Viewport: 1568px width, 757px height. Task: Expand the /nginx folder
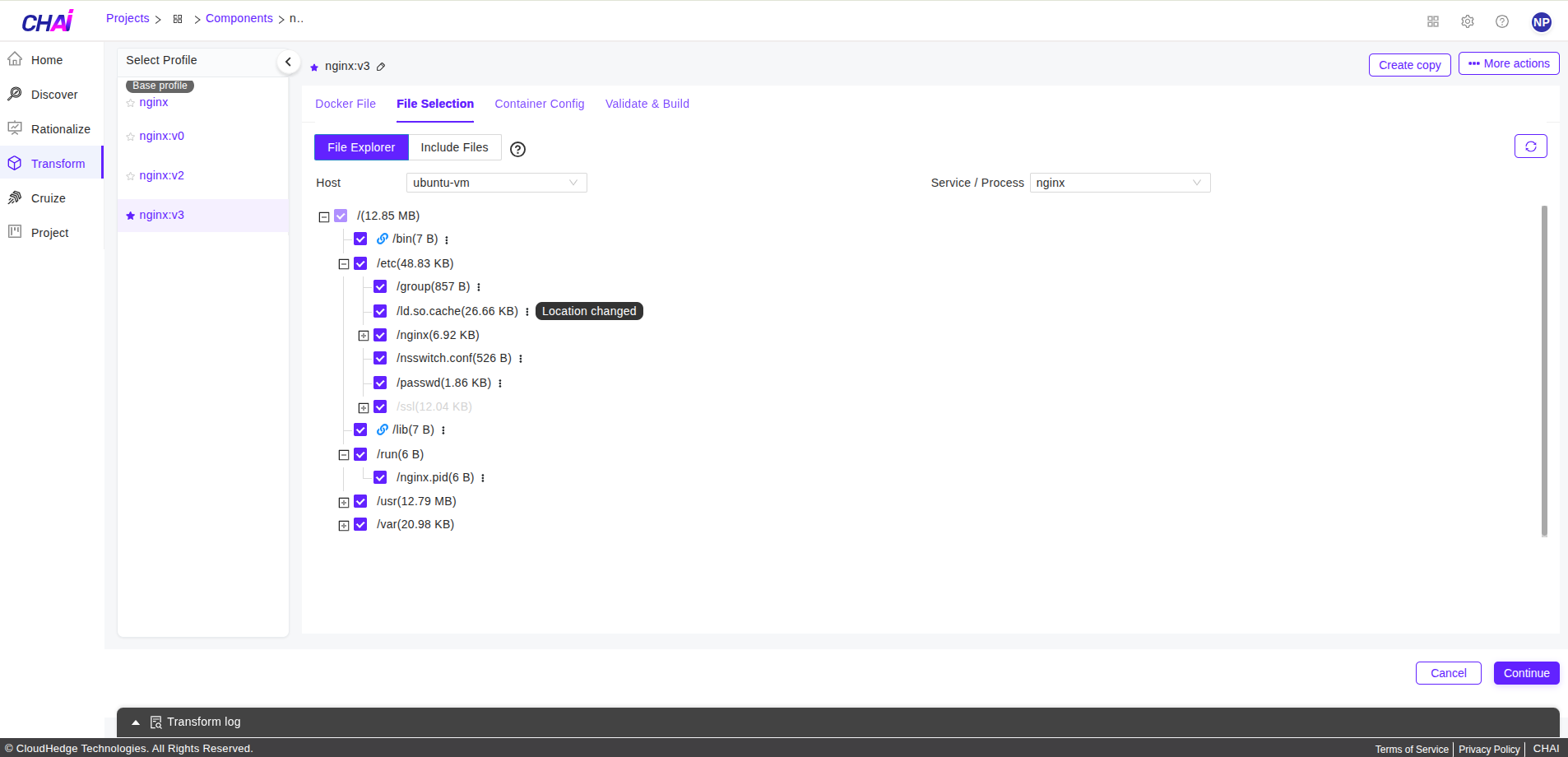(364, 336)
